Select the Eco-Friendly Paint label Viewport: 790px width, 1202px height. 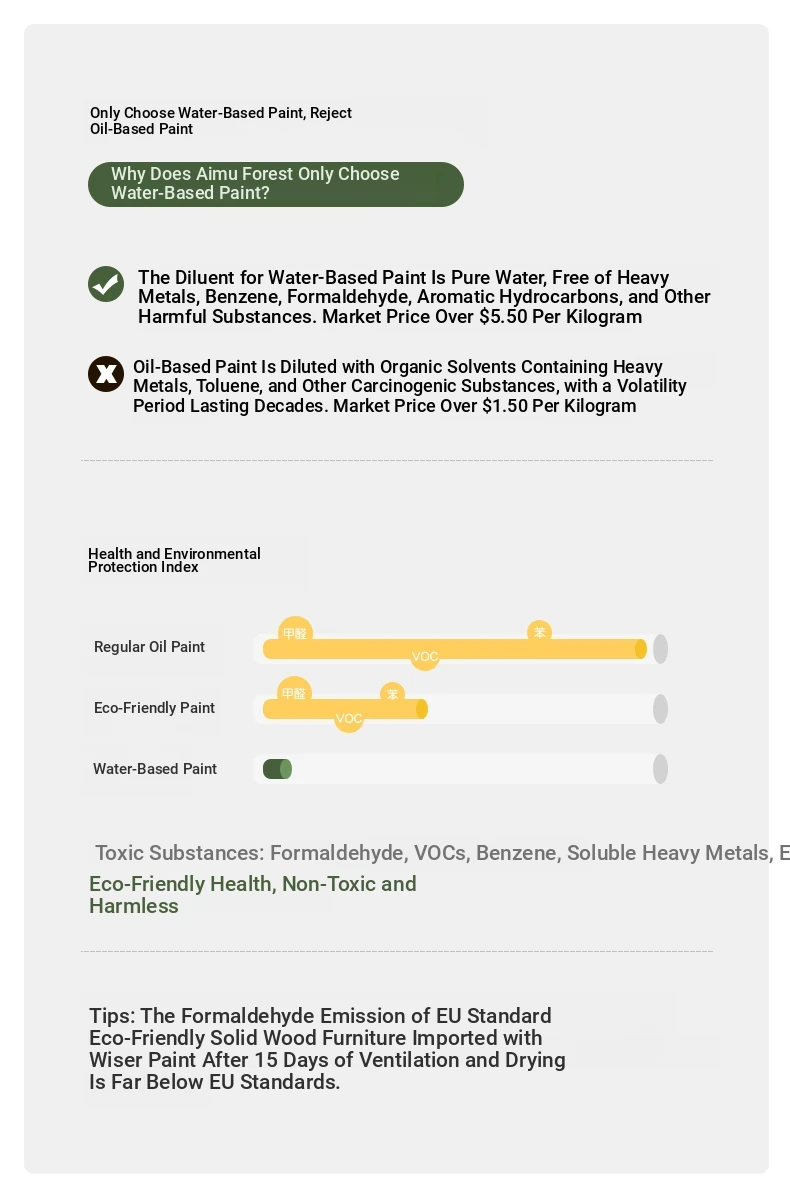[154, 708]
